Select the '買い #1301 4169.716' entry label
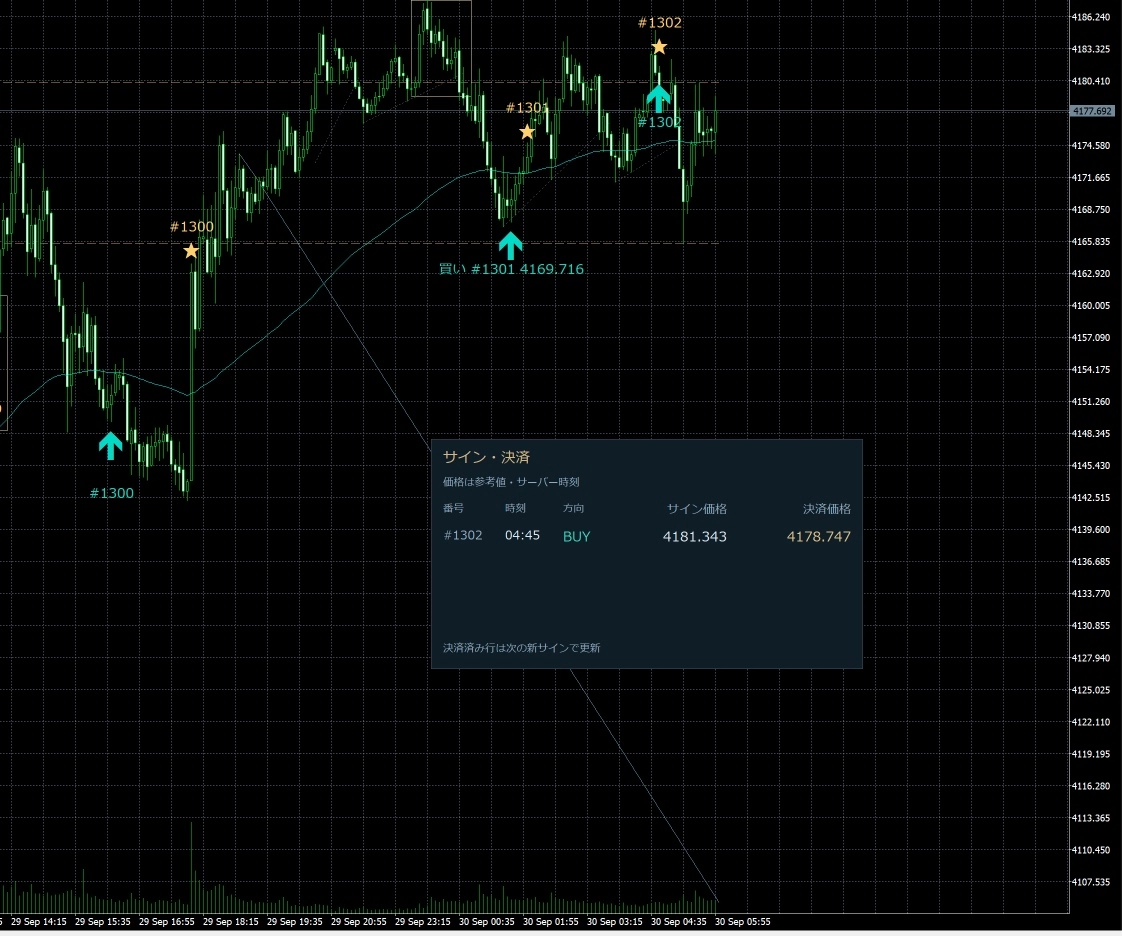 point(511,269)
